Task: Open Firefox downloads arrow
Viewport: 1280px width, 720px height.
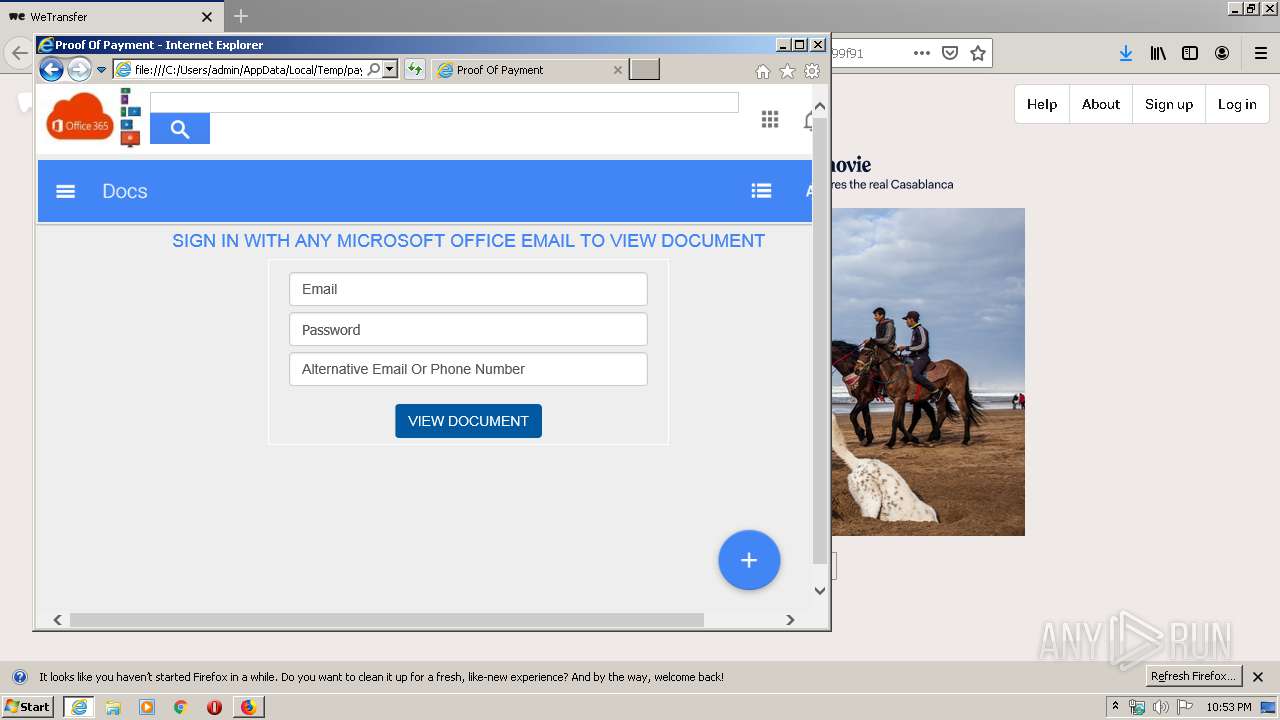Action: click(1126, 53)
